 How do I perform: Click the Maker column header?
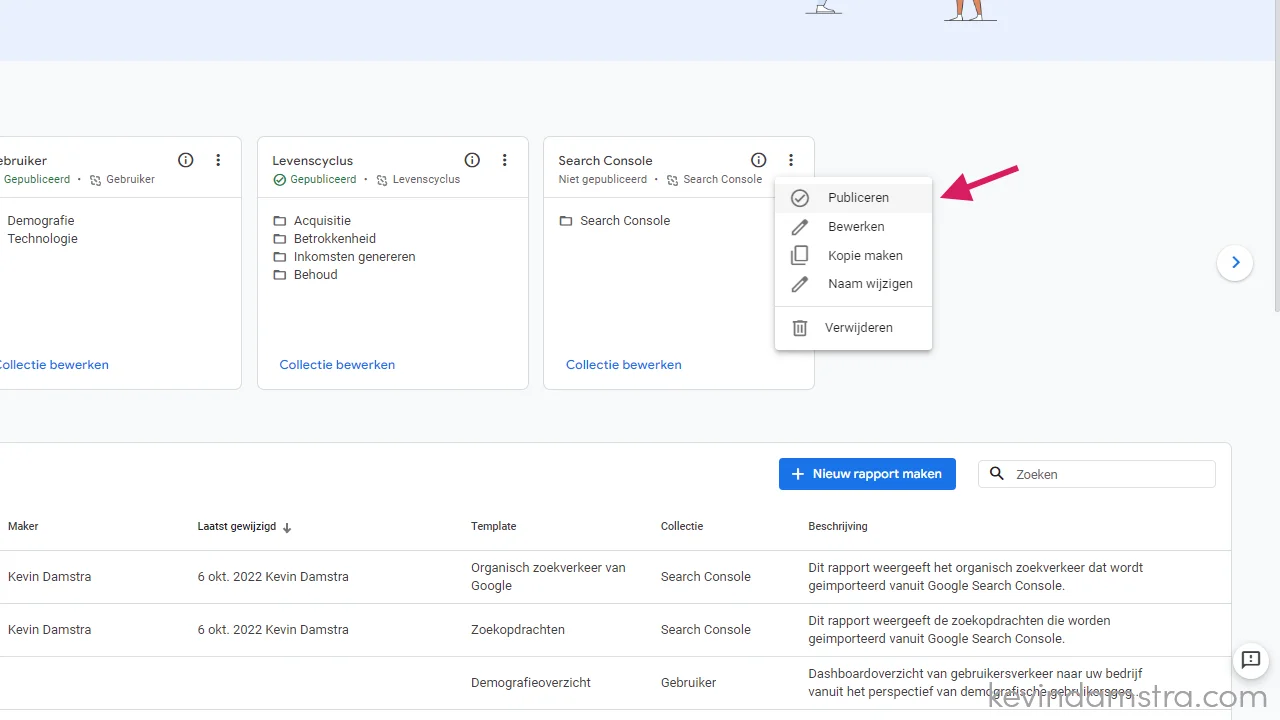23,526
